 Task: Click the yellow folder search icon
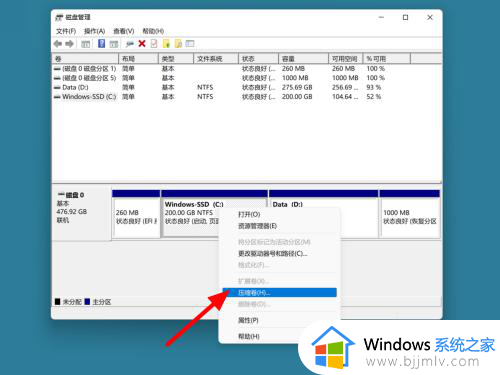(x=178, y=44)
